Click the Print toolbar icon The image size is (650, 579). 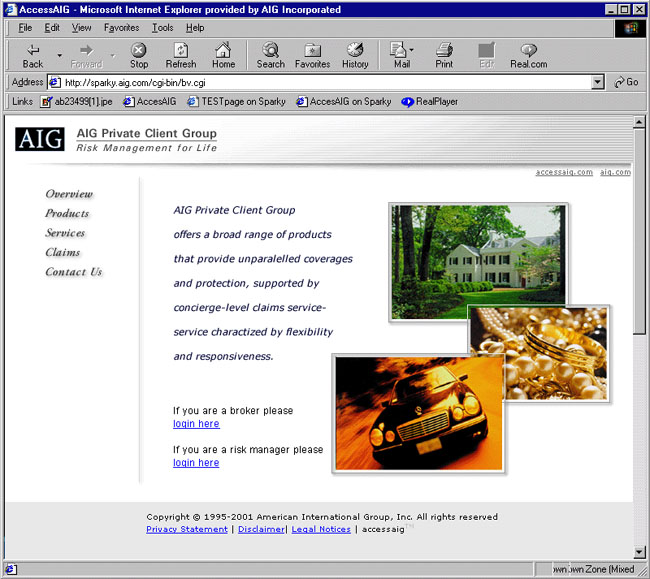444,50
